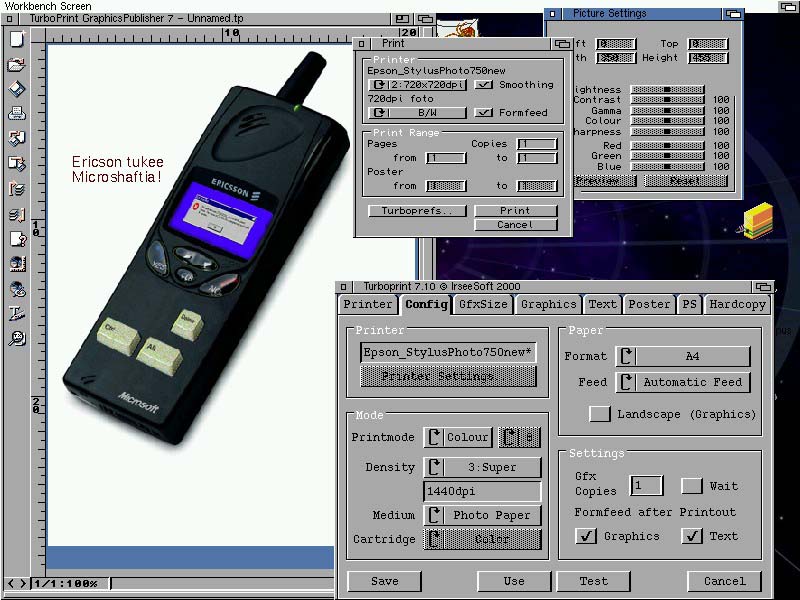Change Feed from Automatic Feed
The width and height of the screenshot is (800, 600).
pyautogui.click(x=683, y=382)
